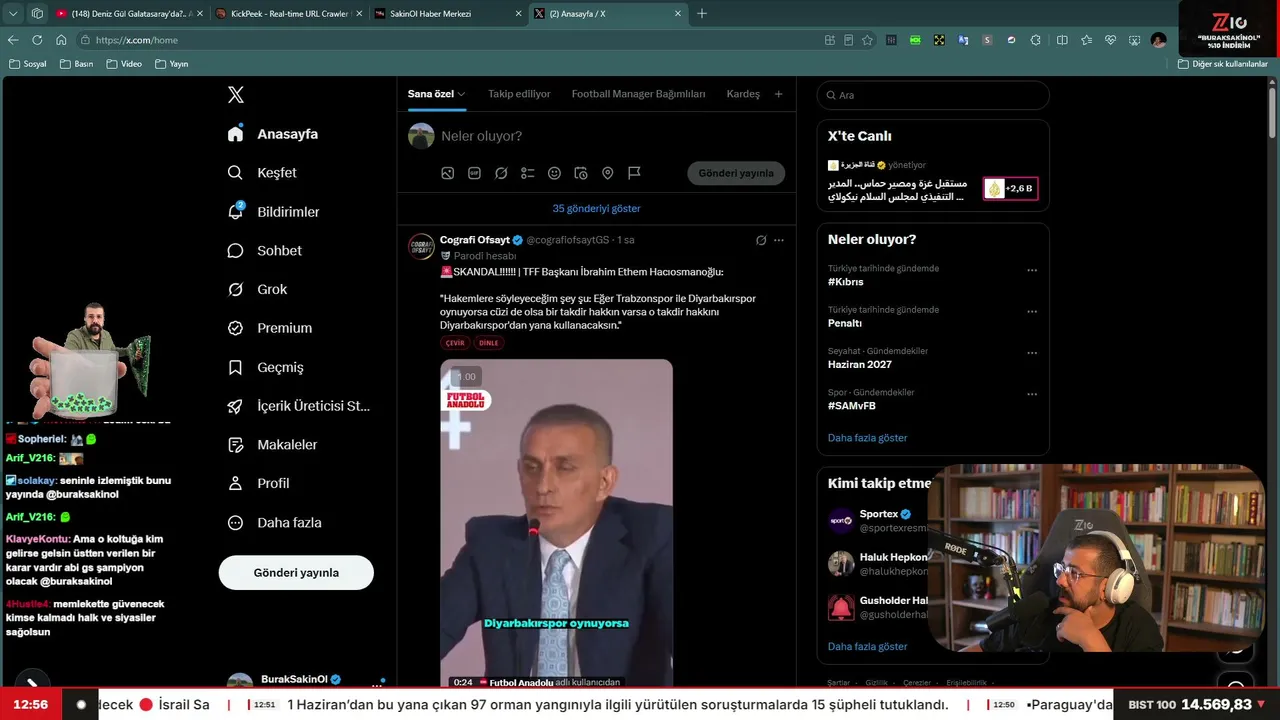Click the Grok icon in the composer
Screen dimensions: 1280x720
point(501,173)
